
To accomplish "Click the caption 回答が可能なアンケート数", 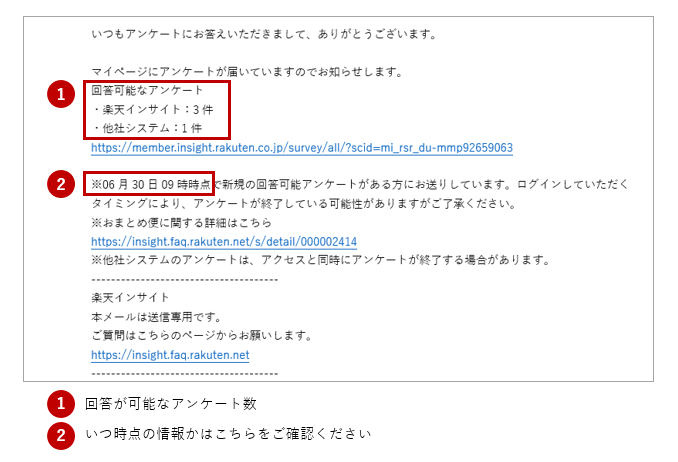I will point(171,404).
